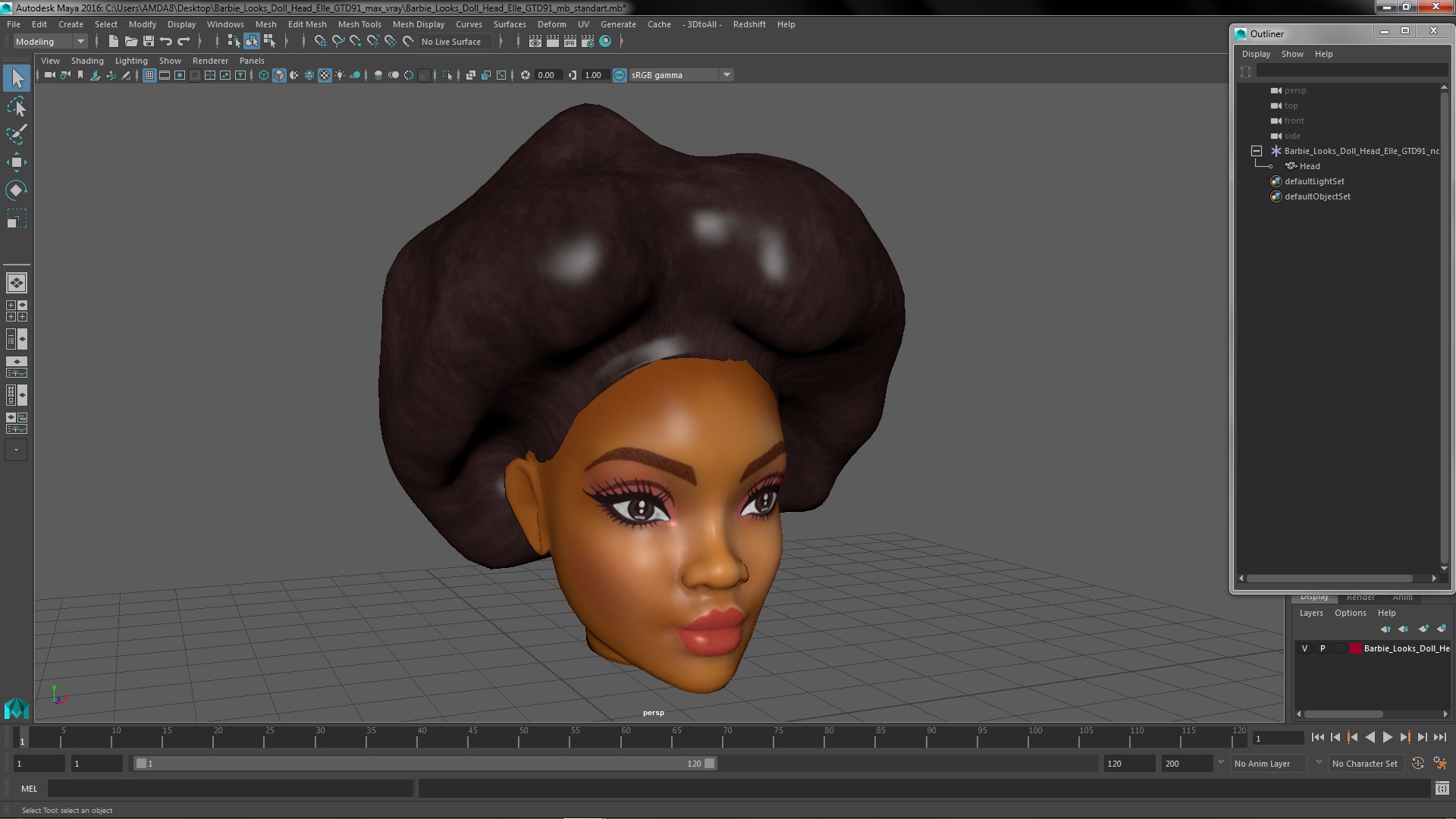Click the time range slider bar

tap(425, 764)
